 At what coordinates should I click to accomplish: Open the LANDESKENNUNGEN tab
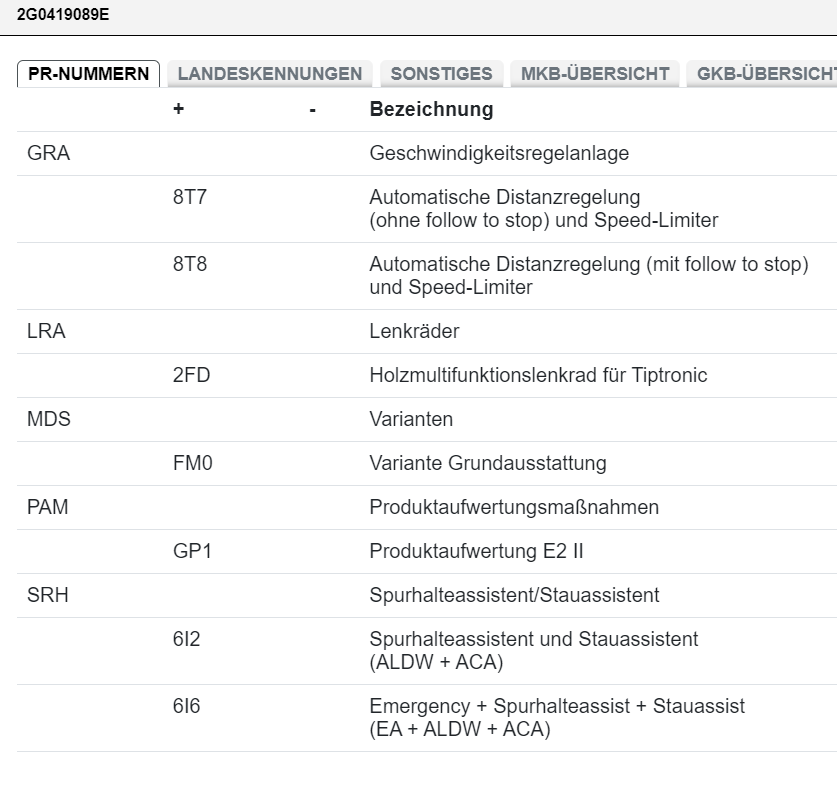pyautogui.click(x=269, y=74)
